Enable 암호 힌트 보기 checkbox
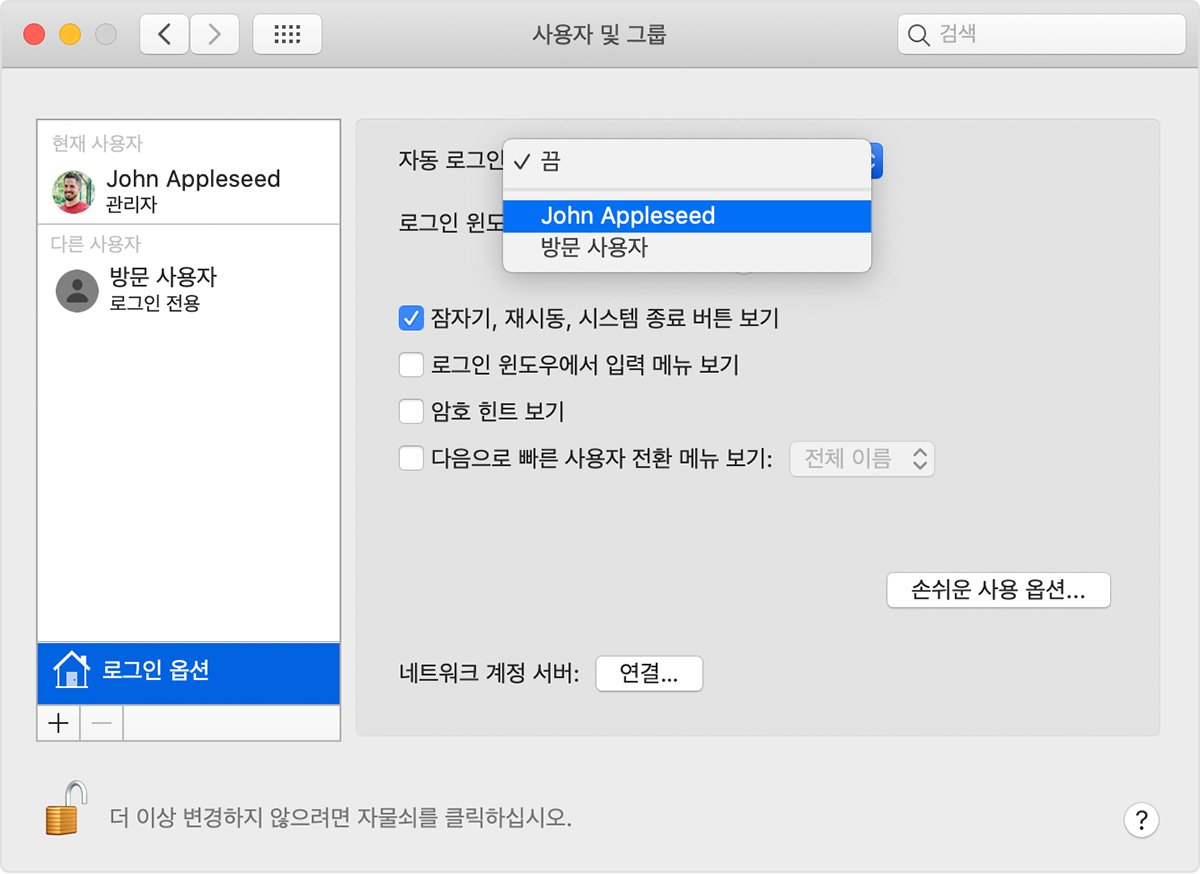 (411, 411)
